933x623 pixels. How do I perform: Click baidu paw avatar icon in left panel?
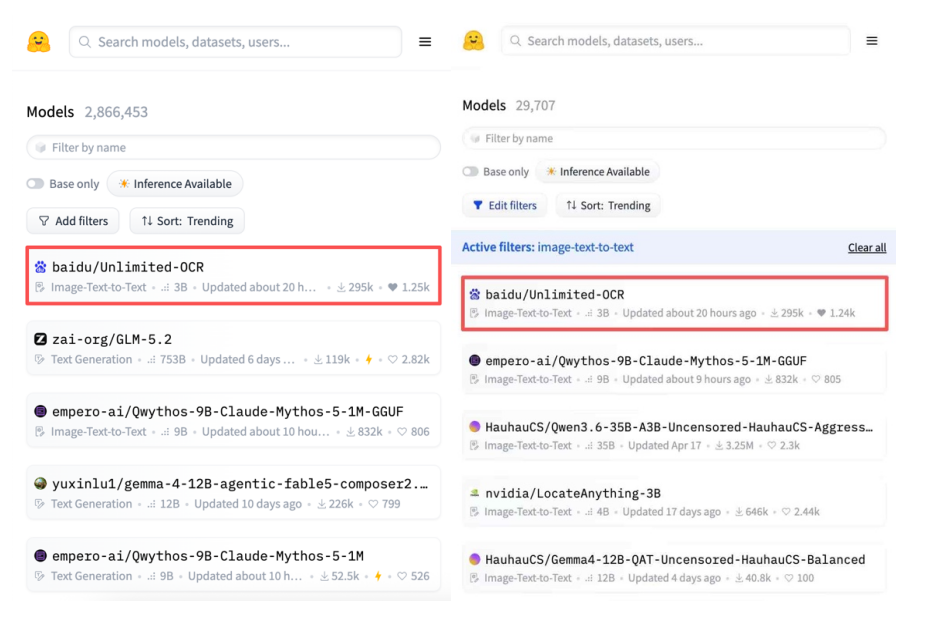click(40, 267)
